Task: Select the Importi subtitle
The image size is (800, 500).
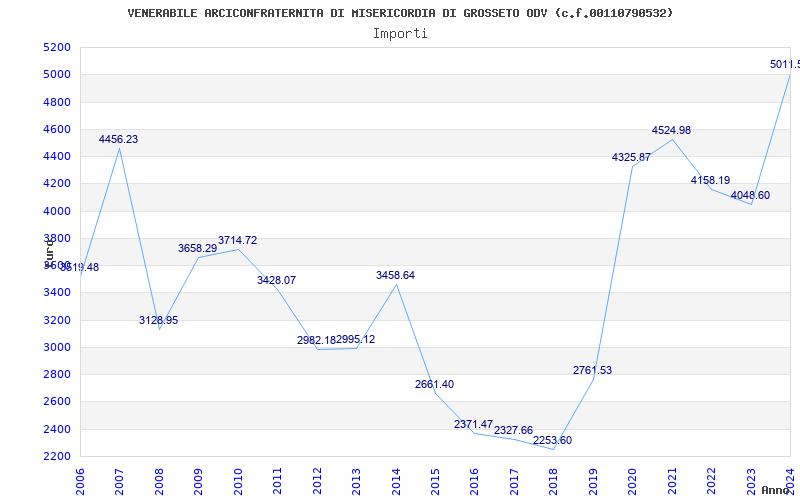Action: (x=400, y=34)
